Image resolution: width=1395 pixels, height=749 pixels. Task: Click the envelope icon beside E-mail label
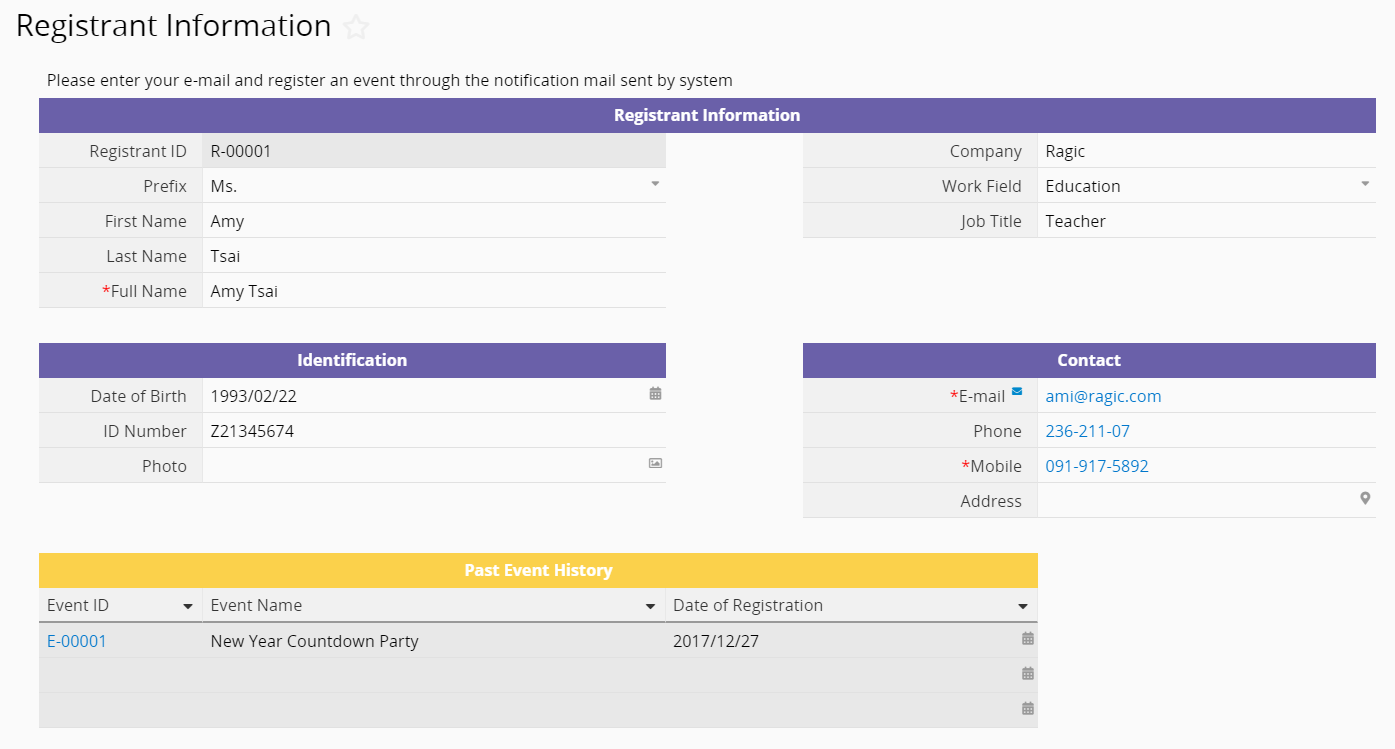(x=1017, y=392)
